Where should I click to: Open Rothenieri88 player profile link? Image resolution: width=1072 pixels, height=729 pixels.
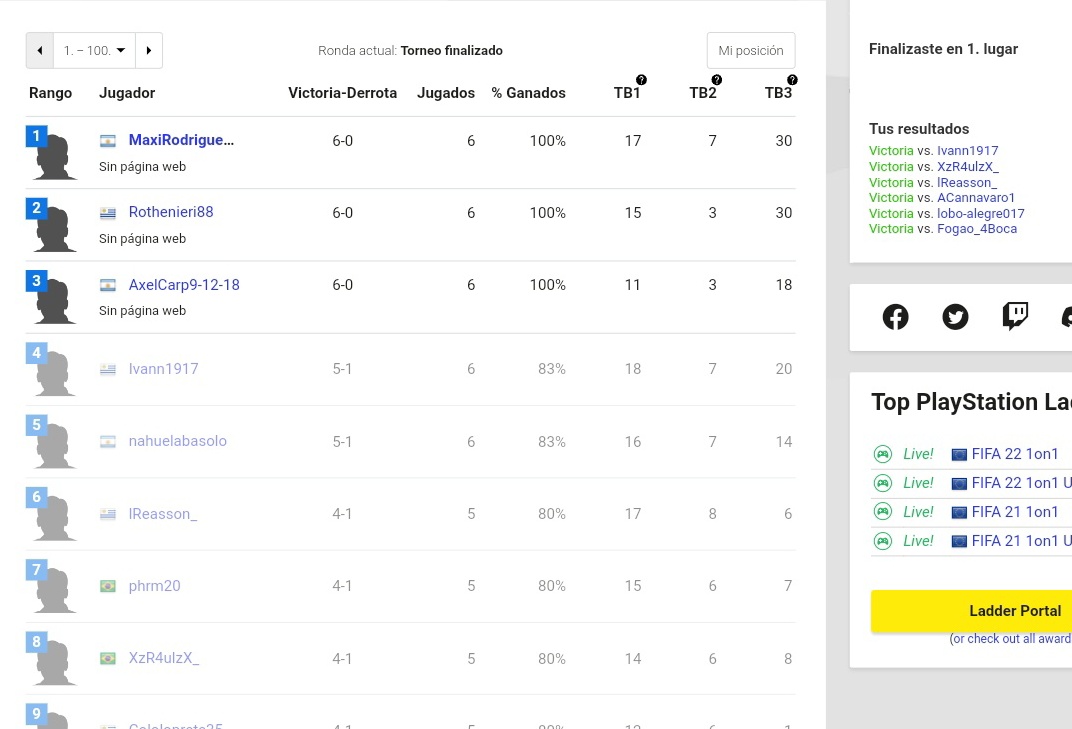click(171, 212)
